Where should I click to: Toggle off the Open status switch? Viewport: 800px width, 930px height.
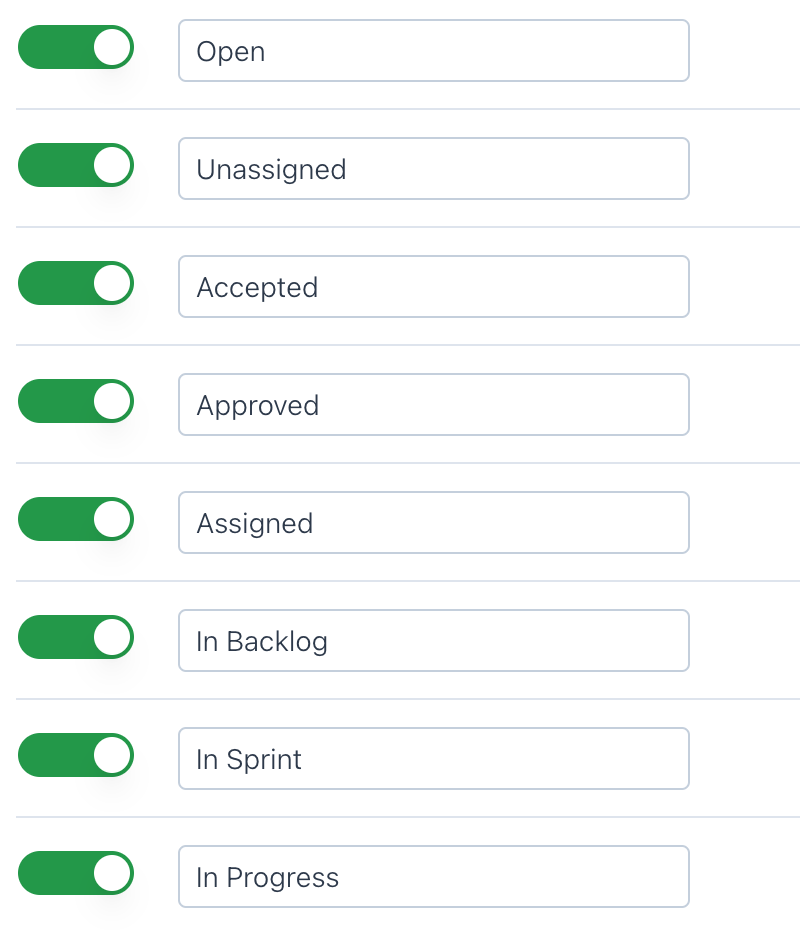coord(75,47)
